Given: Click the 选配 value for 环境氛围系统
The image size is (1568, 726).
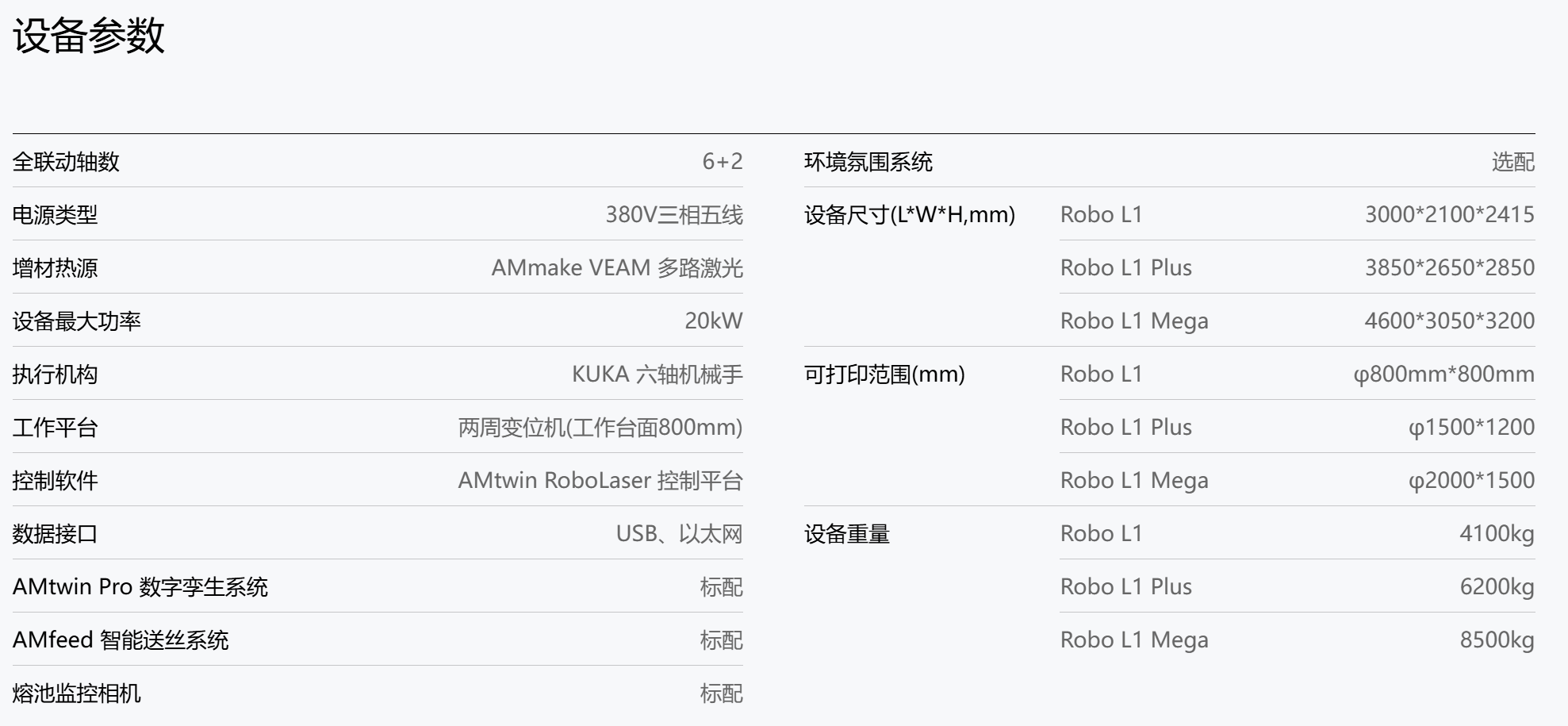Looking at the screenshot, I should [x=1512, y=162].
